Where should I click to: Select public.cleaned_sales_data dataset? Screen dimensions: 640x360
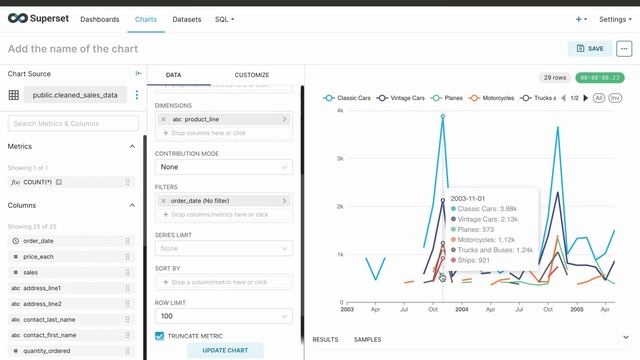[75, 95]
